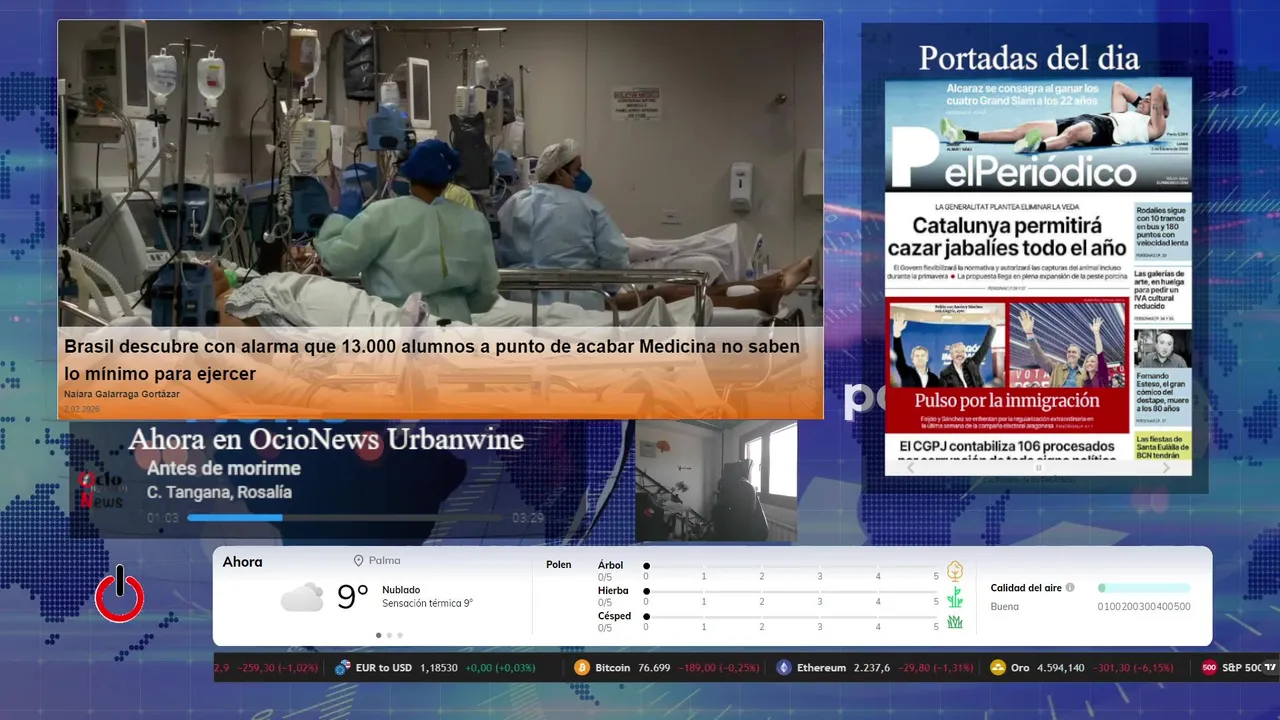Click the Palma location label

[x=384, y=562]
